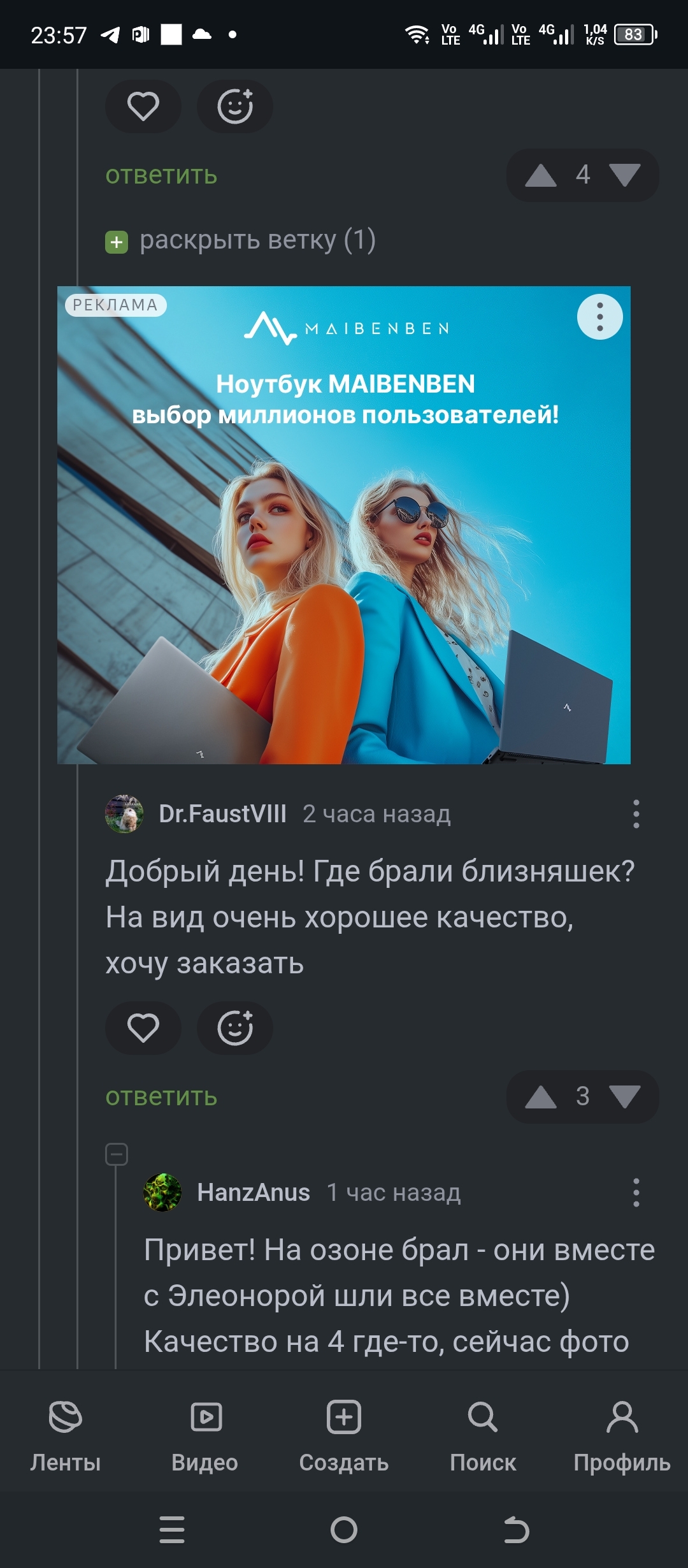Like Dr.FaustVIII's comment with heart icon

point(143,1027)
